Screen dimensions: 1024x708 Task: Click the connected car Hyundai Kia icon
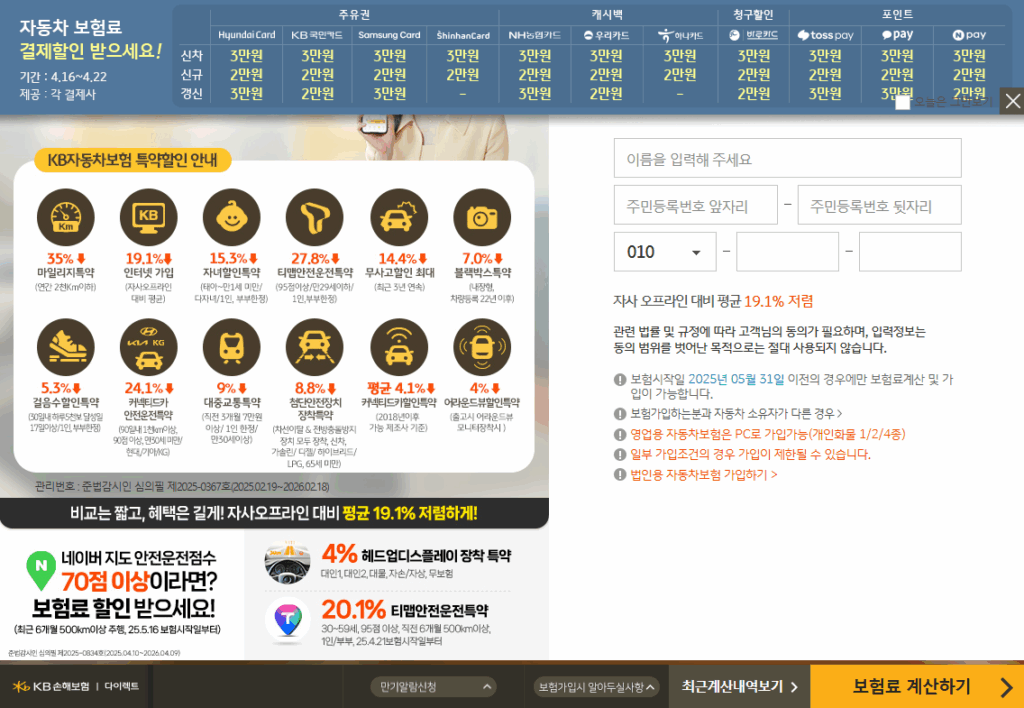148,347
